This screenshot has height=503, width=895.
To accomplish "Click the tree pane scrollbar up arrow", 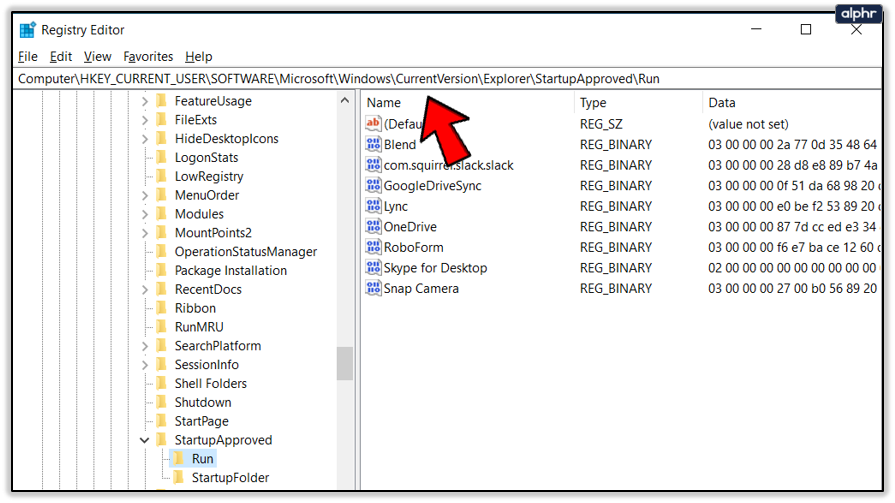I will 345,100.
